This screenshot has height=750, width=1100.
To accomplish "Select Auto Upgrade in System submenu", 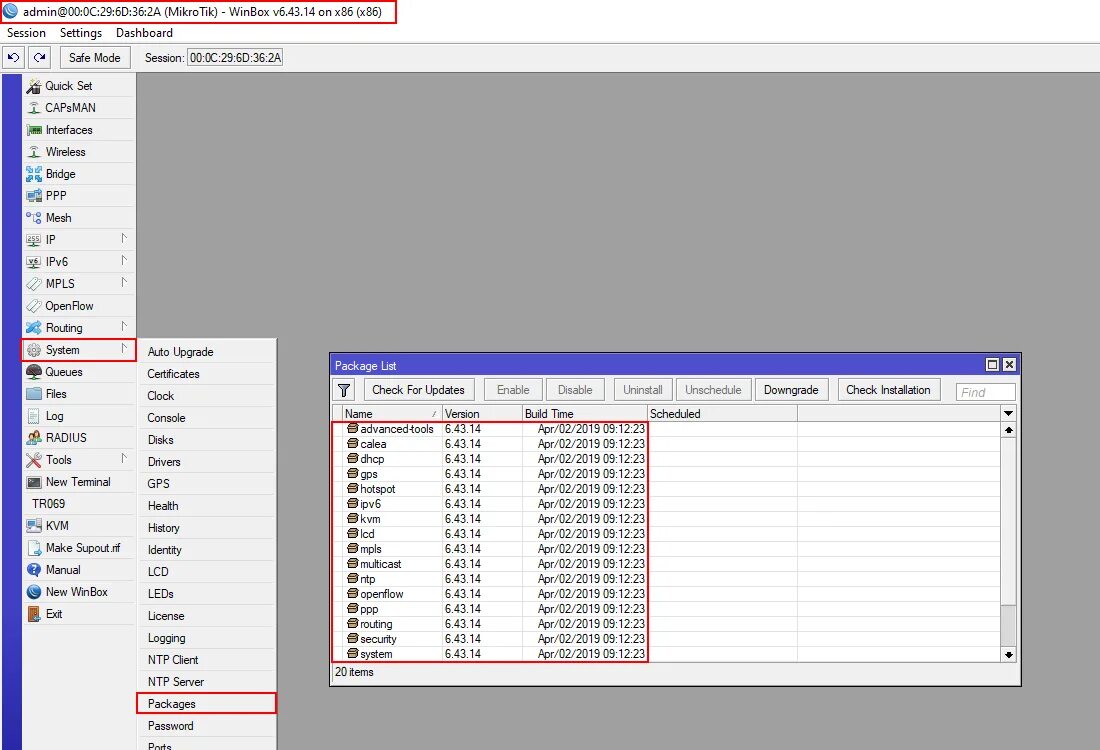I will click(x=207, y=351).
